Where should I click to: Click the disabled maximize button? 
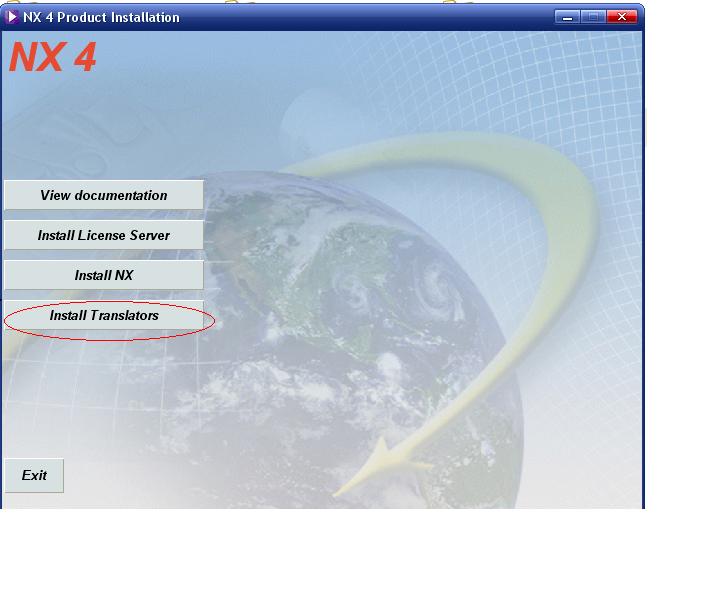point(594,17)
